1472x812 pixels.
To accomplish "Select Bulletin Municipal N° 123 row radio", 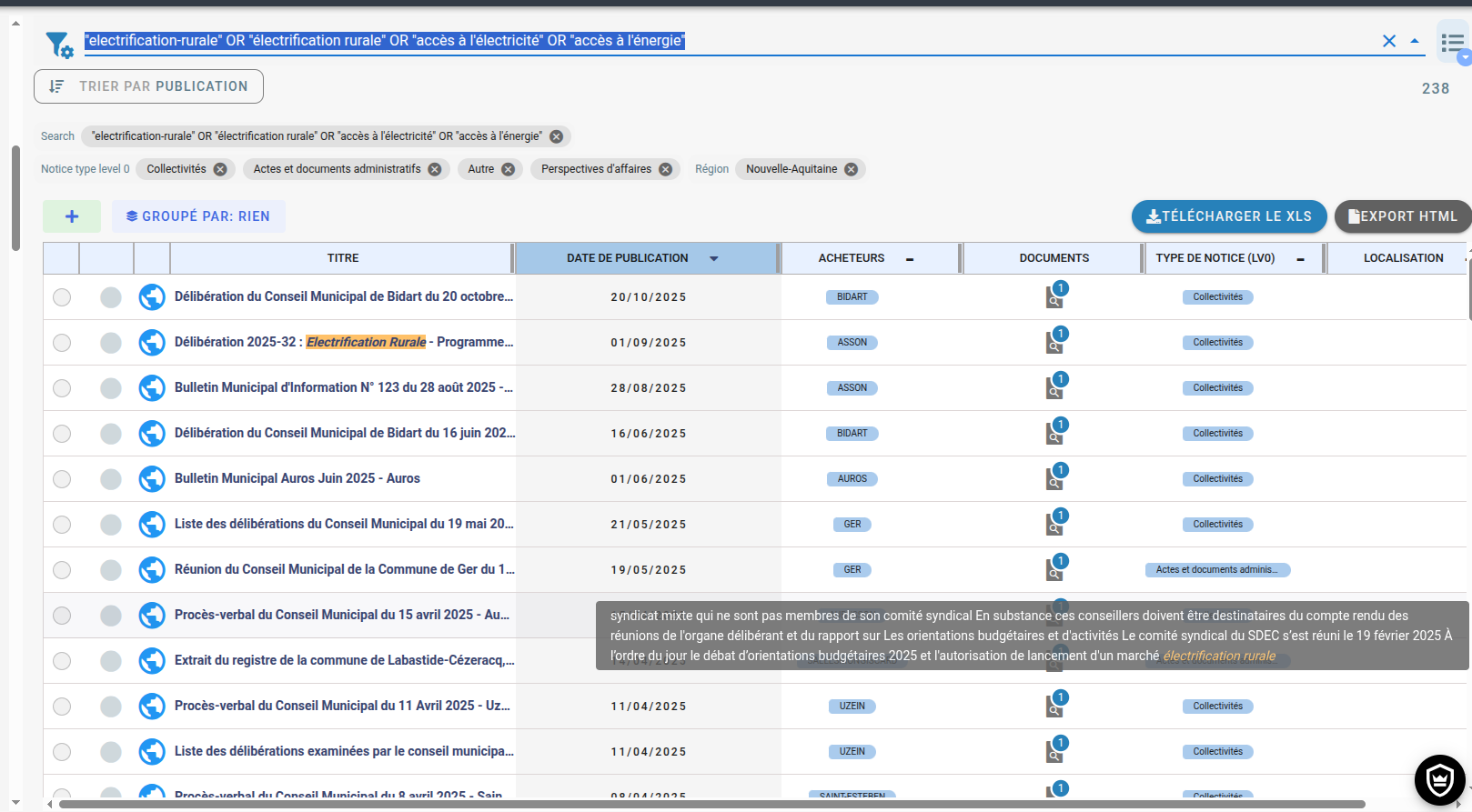I will point(62,388).
